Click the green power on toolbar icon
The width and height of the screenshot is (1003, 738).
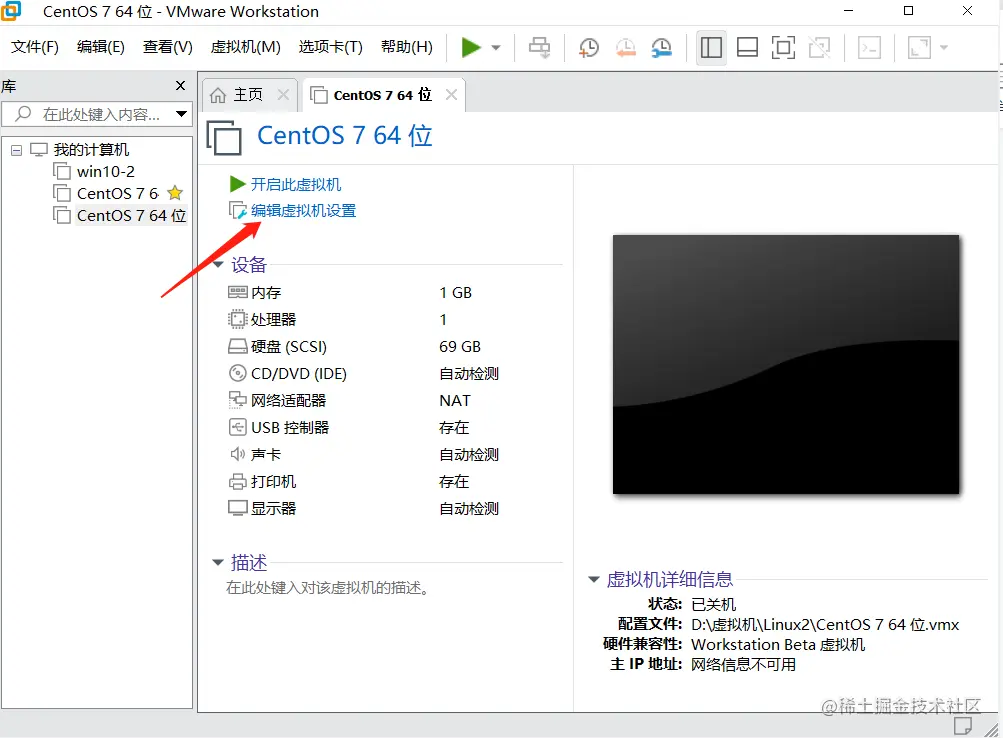click(x=470, y=47)
